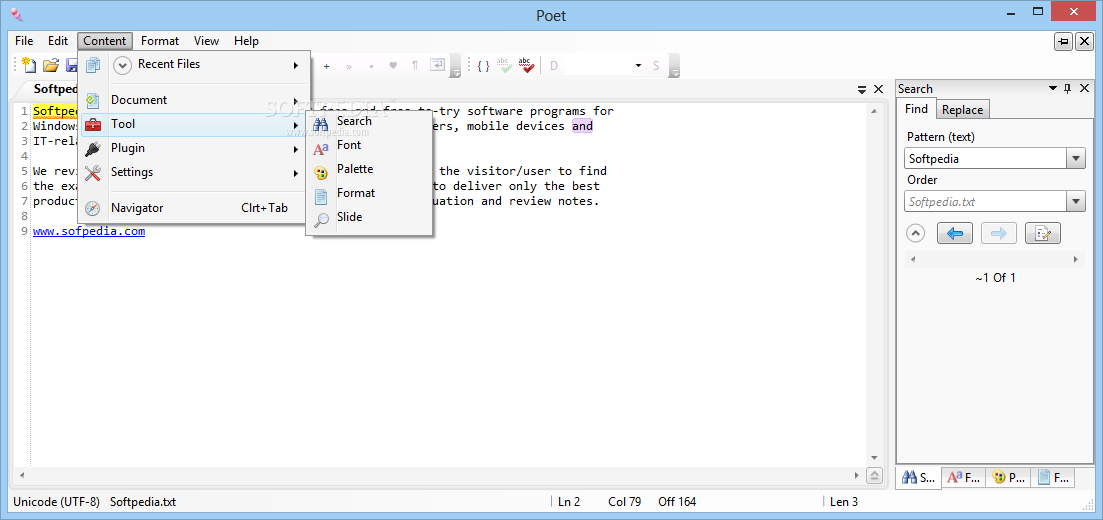Open the Help menu
The width and height of the screenshot is (1103, 520).
[x=246, y=41]
